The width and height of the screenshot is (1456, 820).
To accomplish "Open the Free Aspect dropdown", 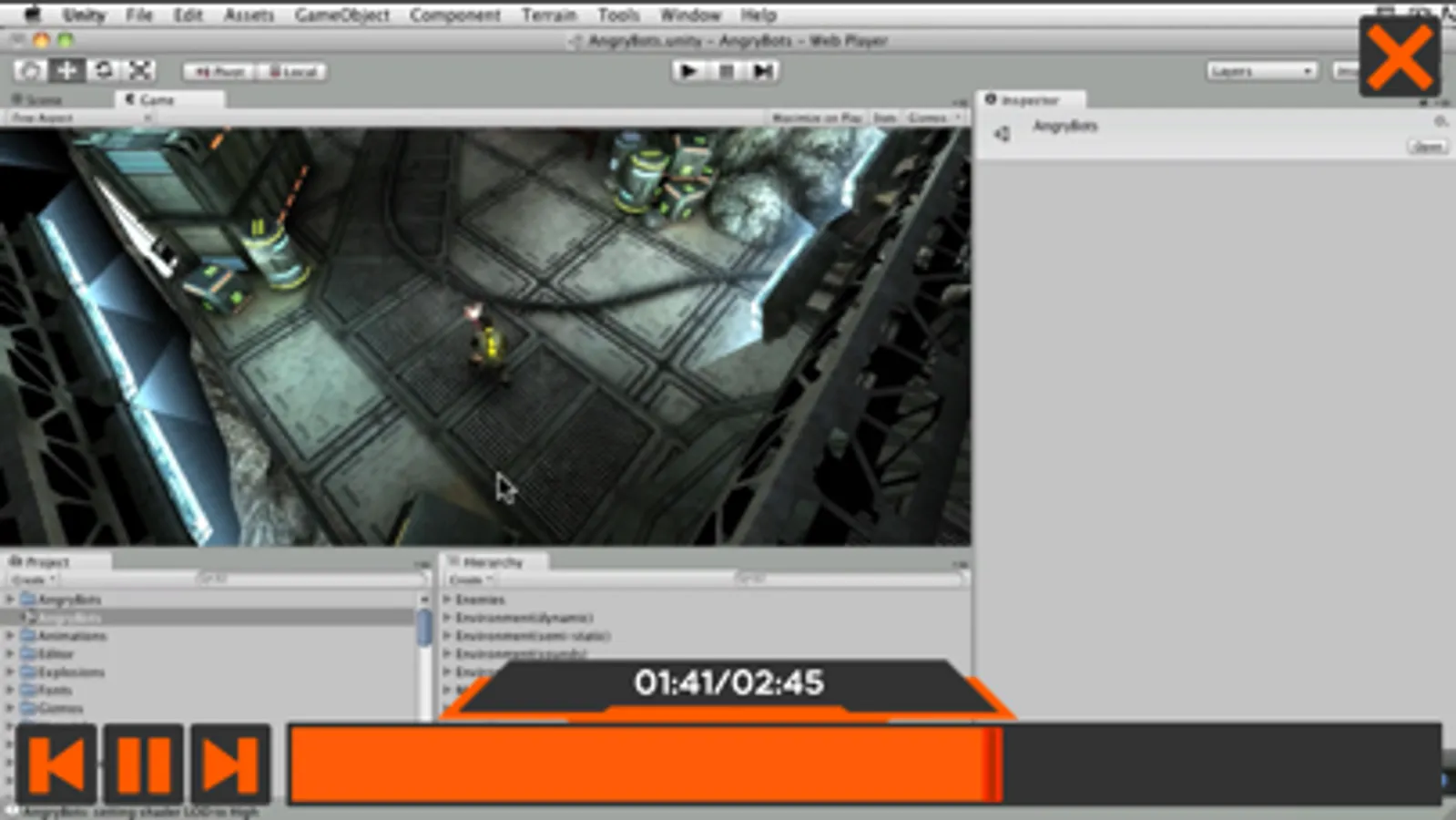I will point(80,118).
